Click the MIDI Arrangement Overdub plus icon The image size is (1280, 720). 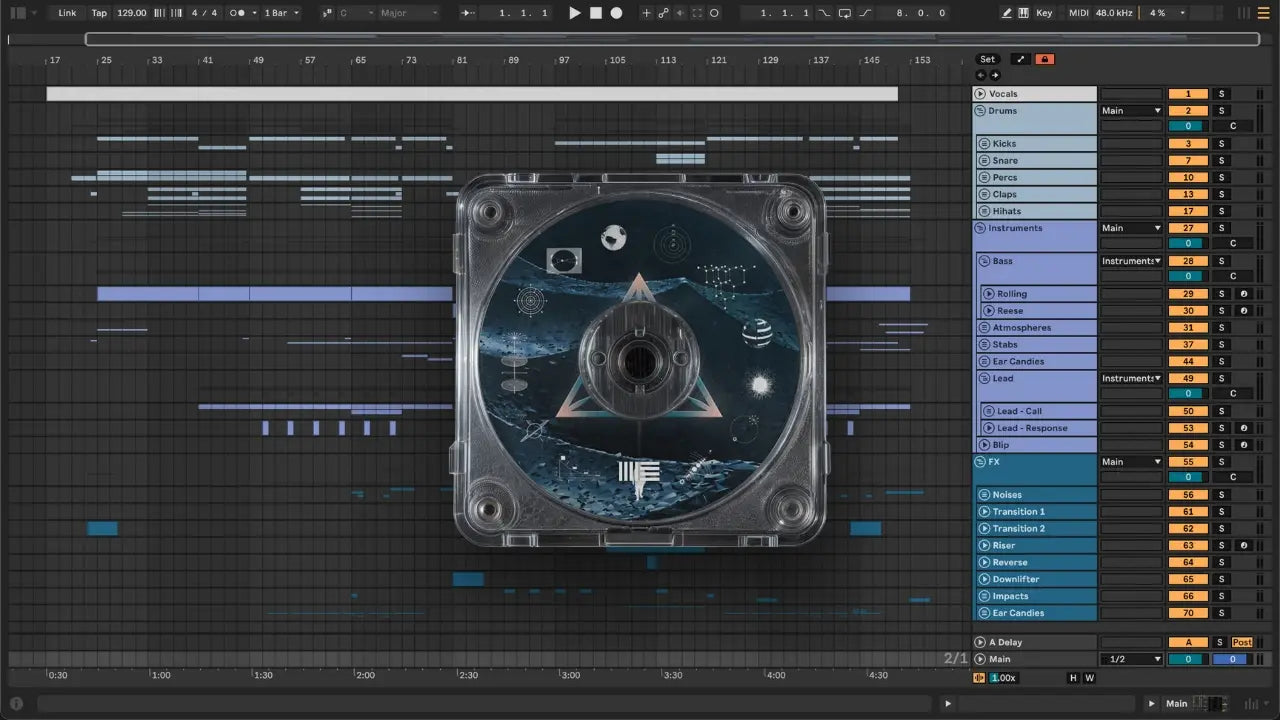coord(646,13)
